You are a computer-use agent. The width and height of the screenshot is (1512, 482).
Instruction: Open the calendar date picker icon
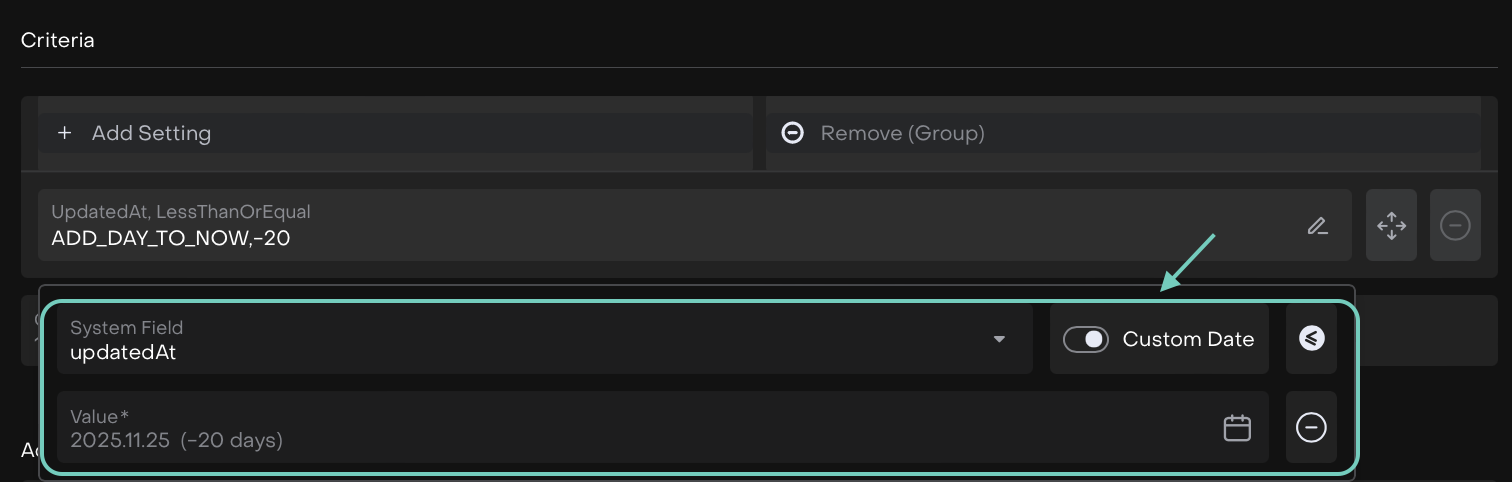pos(1237,428)
